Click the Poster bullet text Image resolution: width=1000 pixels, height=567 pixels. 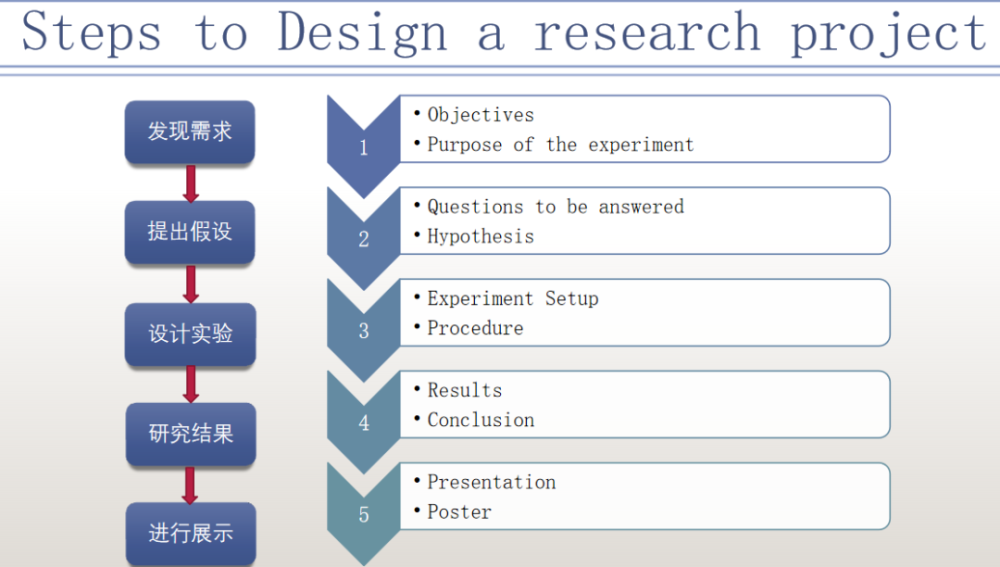coord(459,512)
